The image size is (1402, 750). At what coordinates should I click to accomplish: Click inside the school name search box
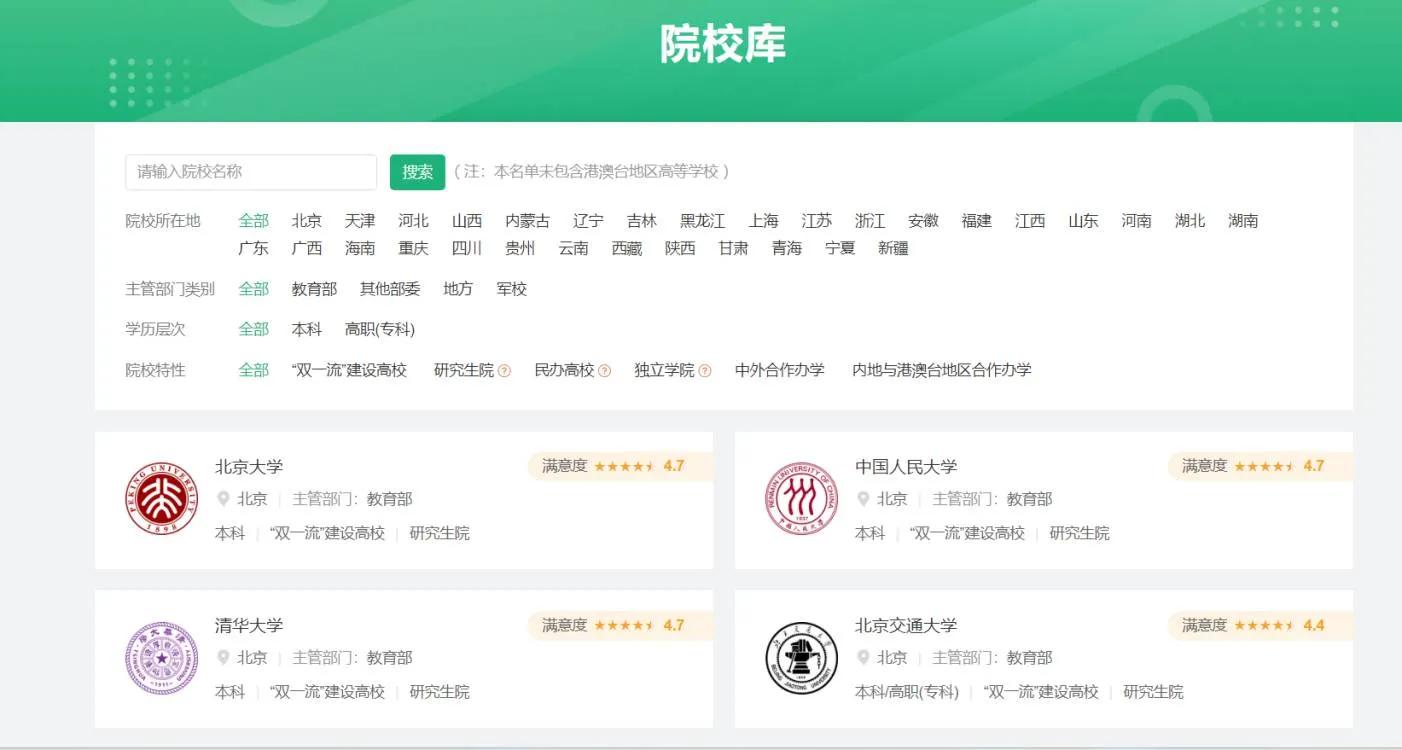(250, 171)
